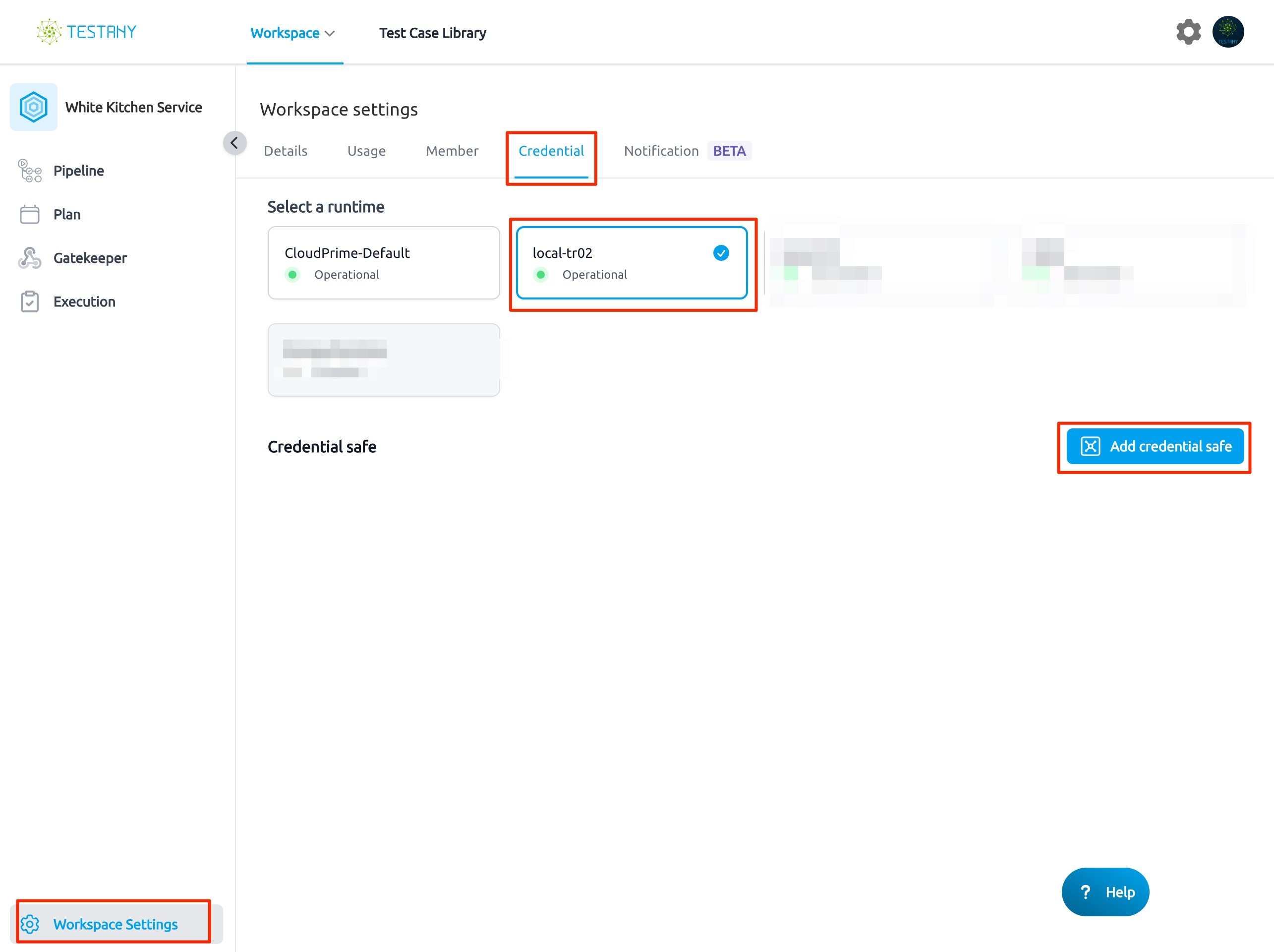Viewport: 1274px width, 952px height.
Task: Switch to the Notification tab
Action: tap(661, 151)
